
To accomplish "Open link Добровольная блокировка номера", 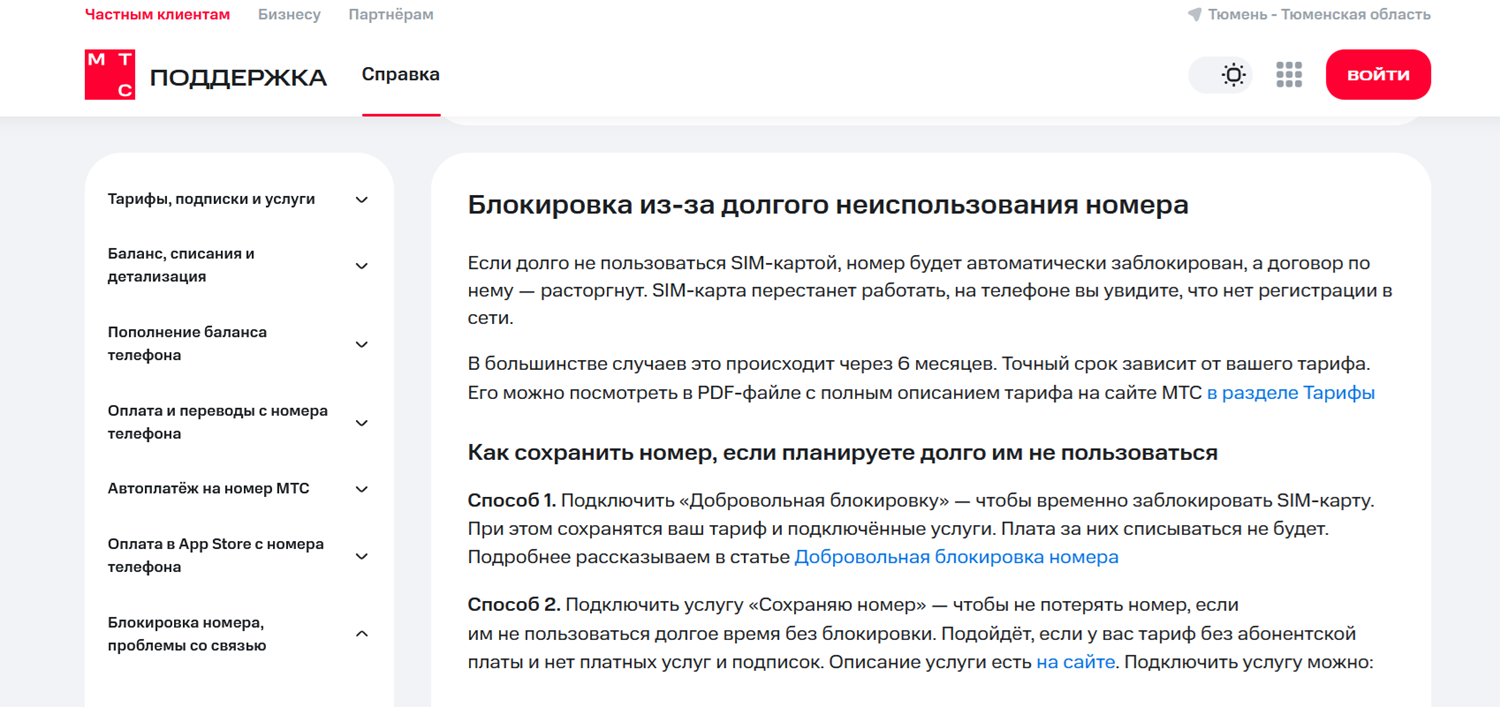I will pyautogui.click(x=956, y=557).
